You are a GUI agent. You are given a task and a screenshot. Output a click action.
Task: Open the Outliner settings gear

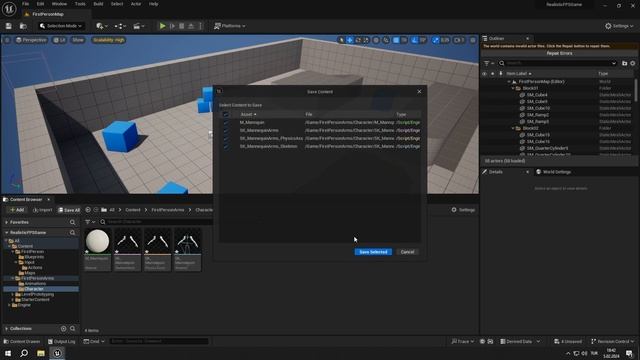point(633,63)
